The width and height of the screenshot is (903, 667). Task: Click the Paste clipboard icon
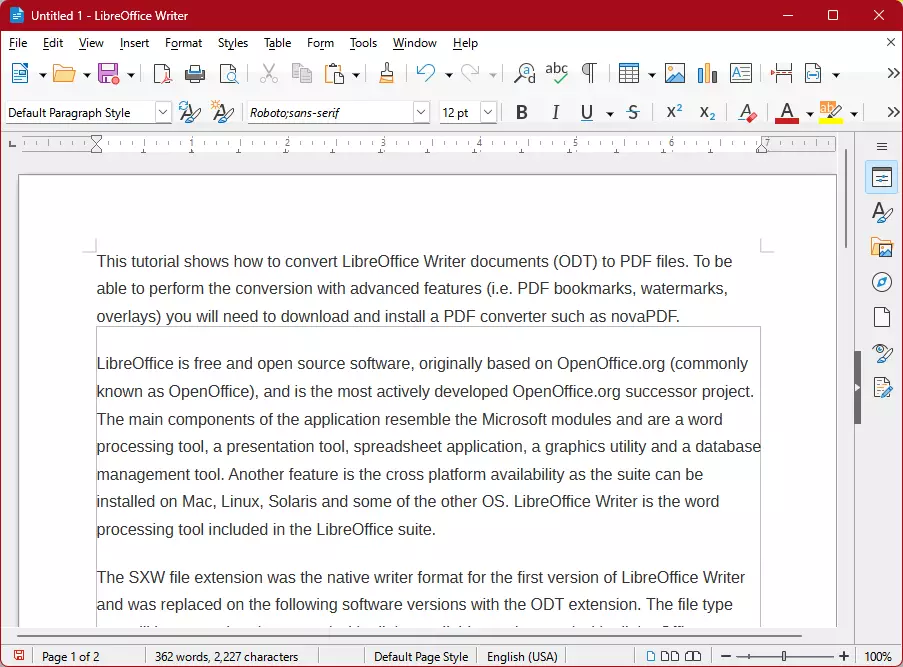tap(335, 74)
